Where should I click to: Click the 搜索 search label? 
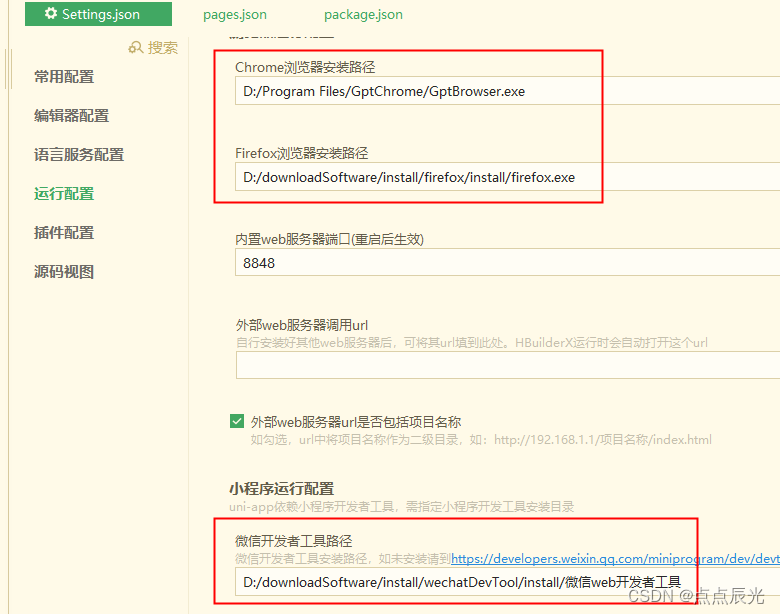[163, 47]
